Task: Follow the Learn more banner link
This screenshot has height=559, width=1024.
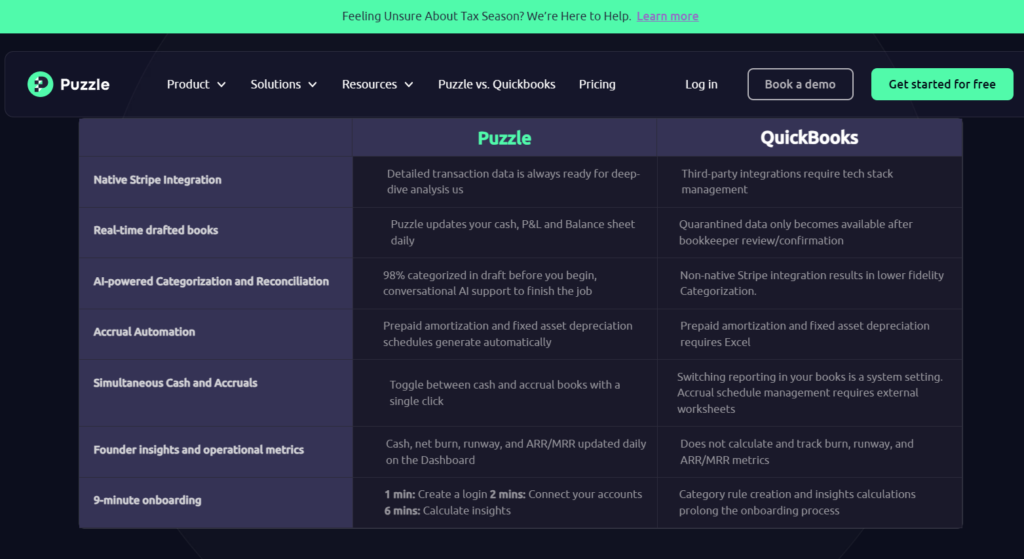Action: (667, 16)
